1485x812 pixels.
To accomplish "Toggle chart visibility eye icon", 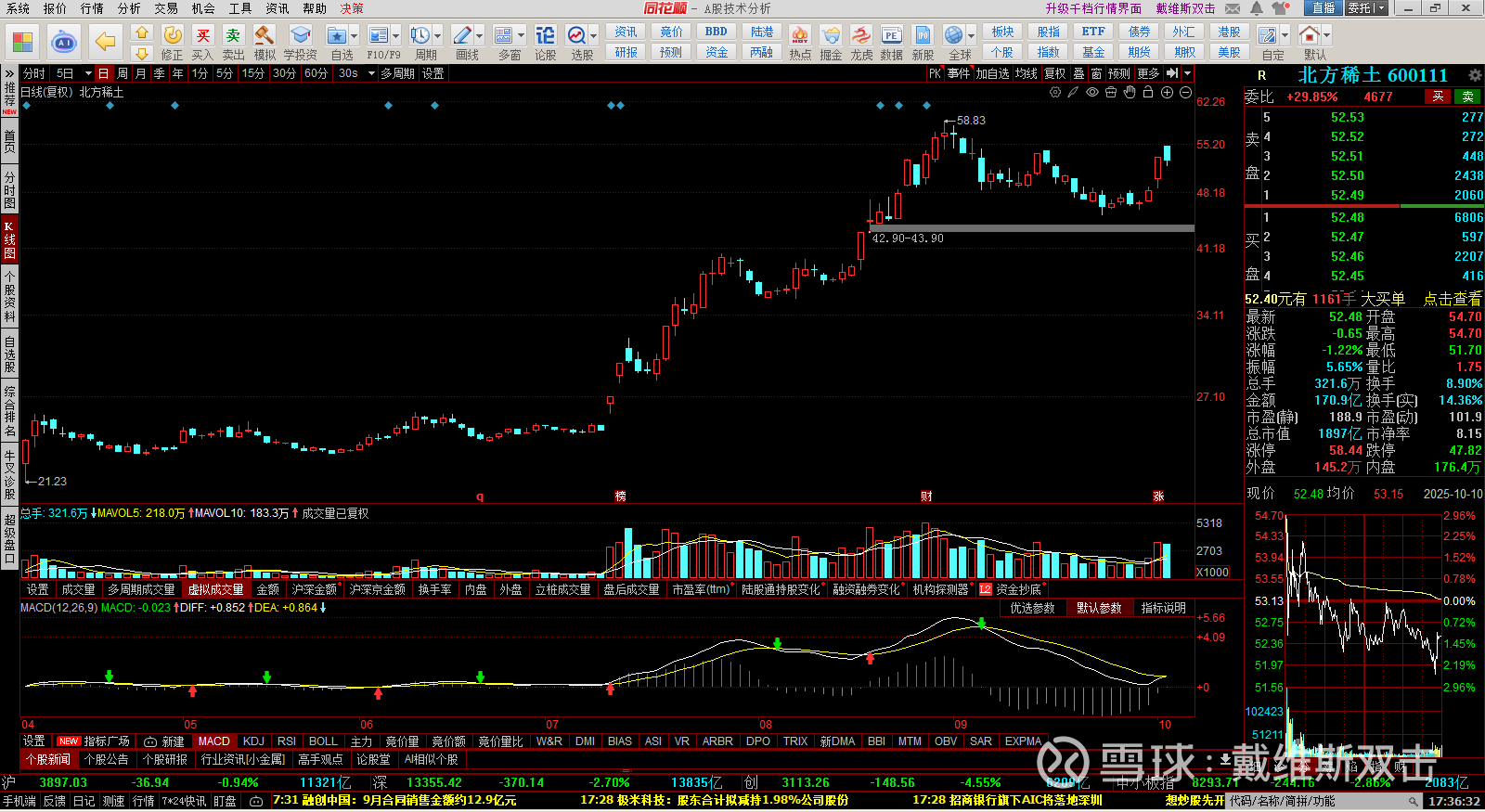I will coord(1092,92).
